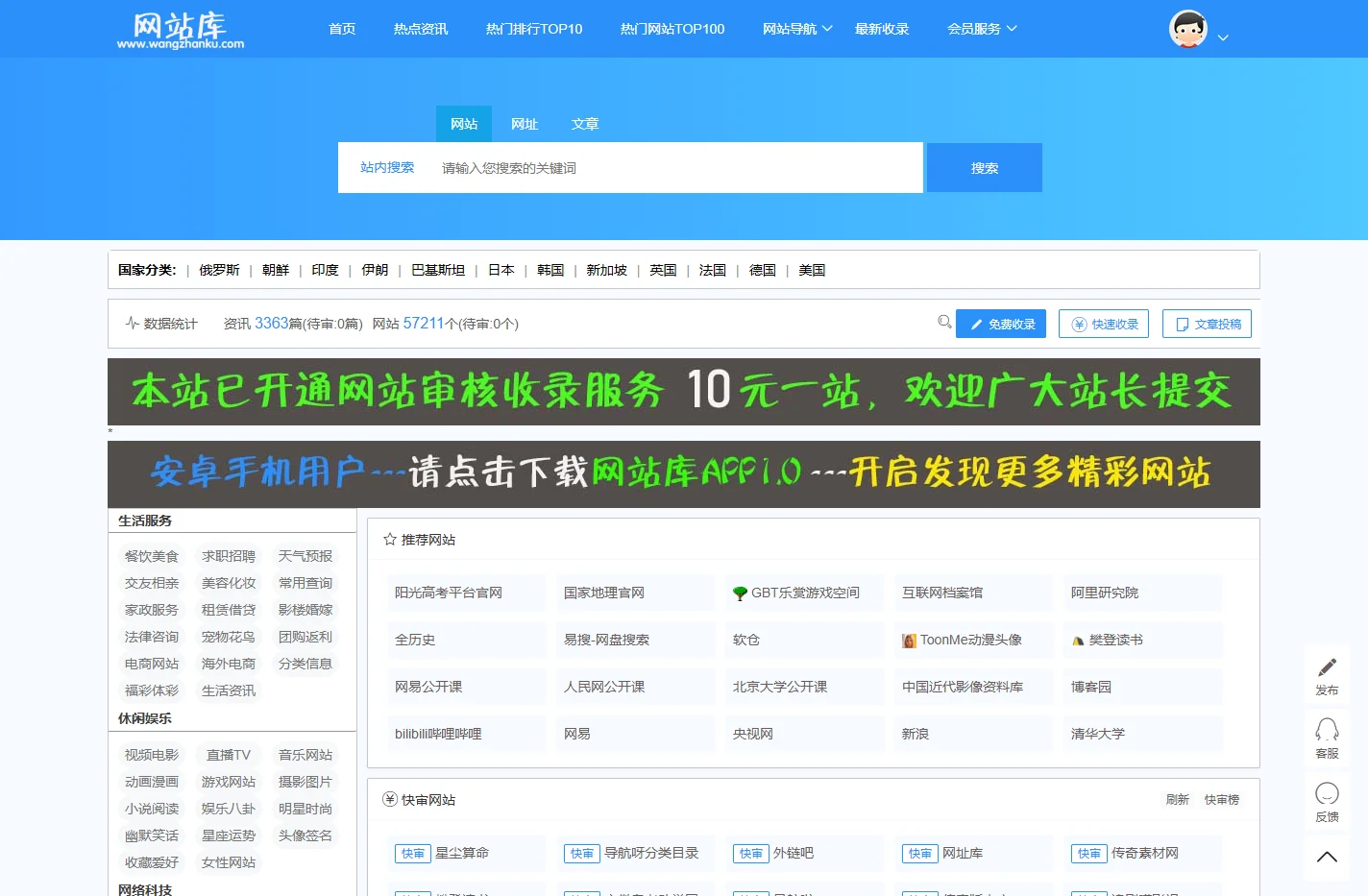Expand the 网站导航 dropdown menu
The height and width of the screenshot is (896, 1368).
[x=797, y=29]
